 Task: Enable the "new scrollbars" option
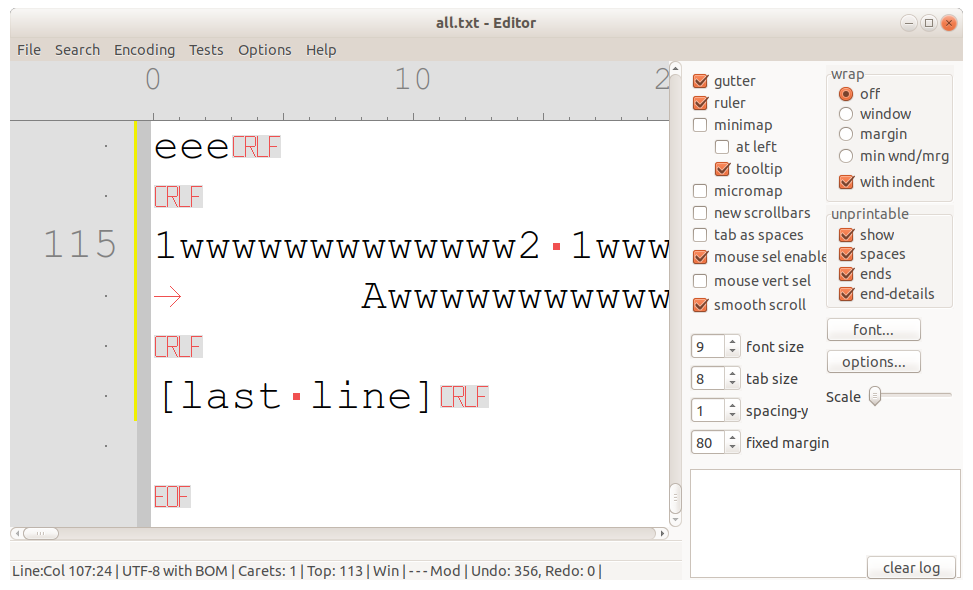coord(700,212)
